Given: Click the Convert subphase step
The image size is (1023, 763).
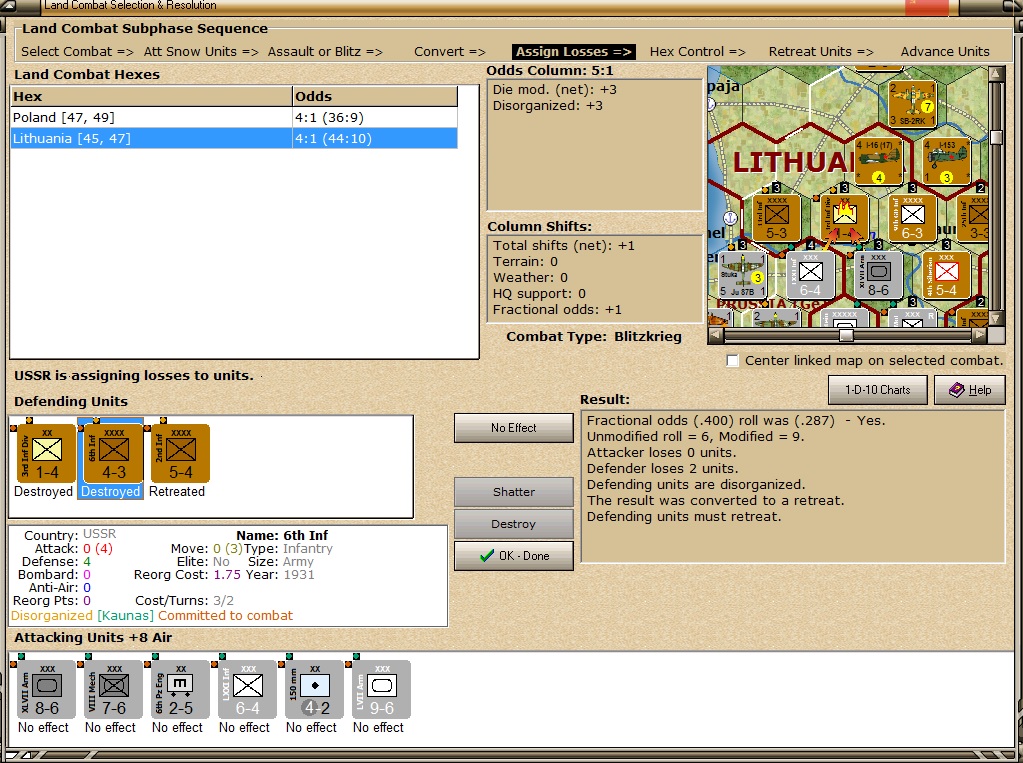Looking at the screenshot, I should tap(450, 52).
